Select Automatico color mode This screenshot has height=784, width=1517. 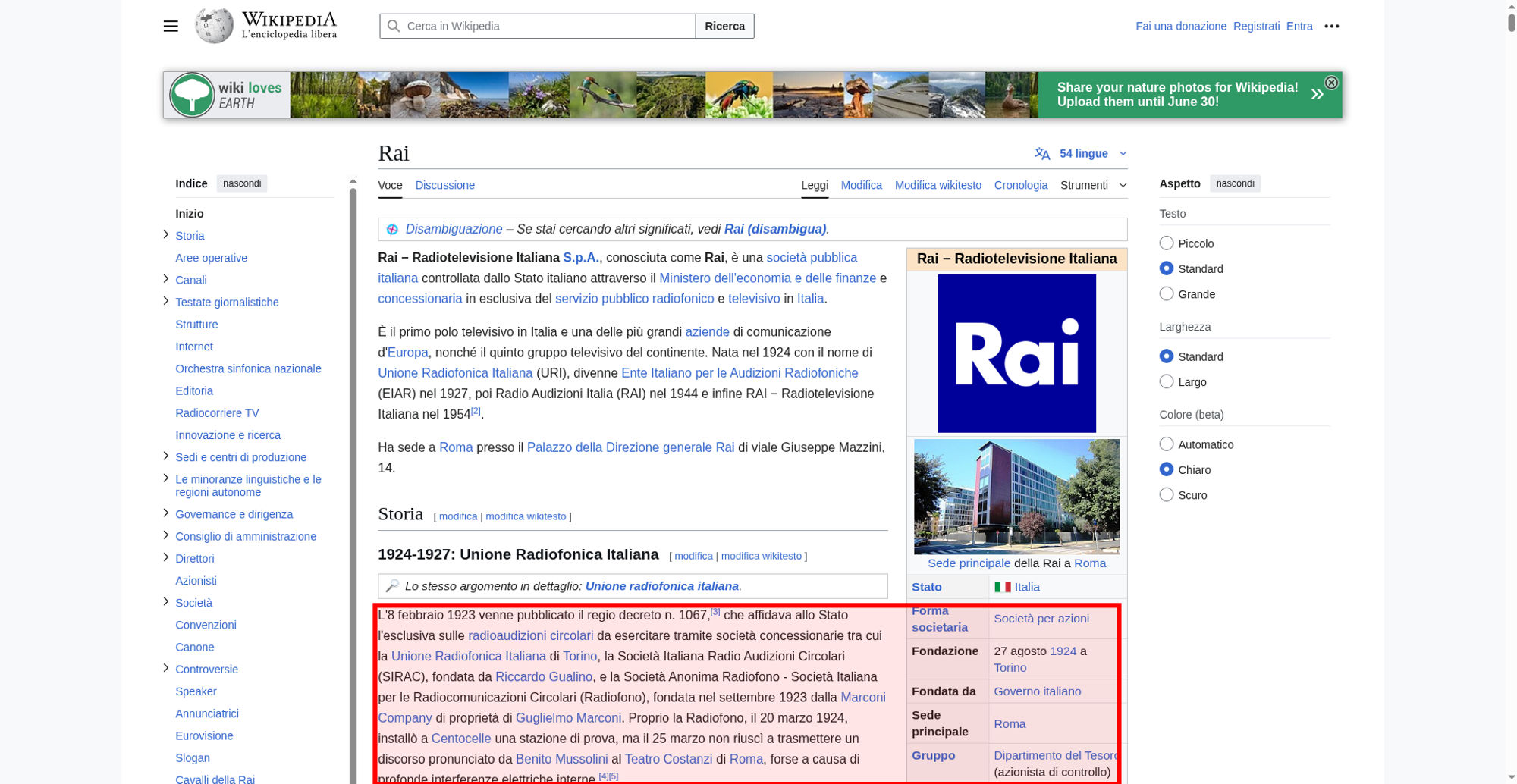click(1167, 444)
